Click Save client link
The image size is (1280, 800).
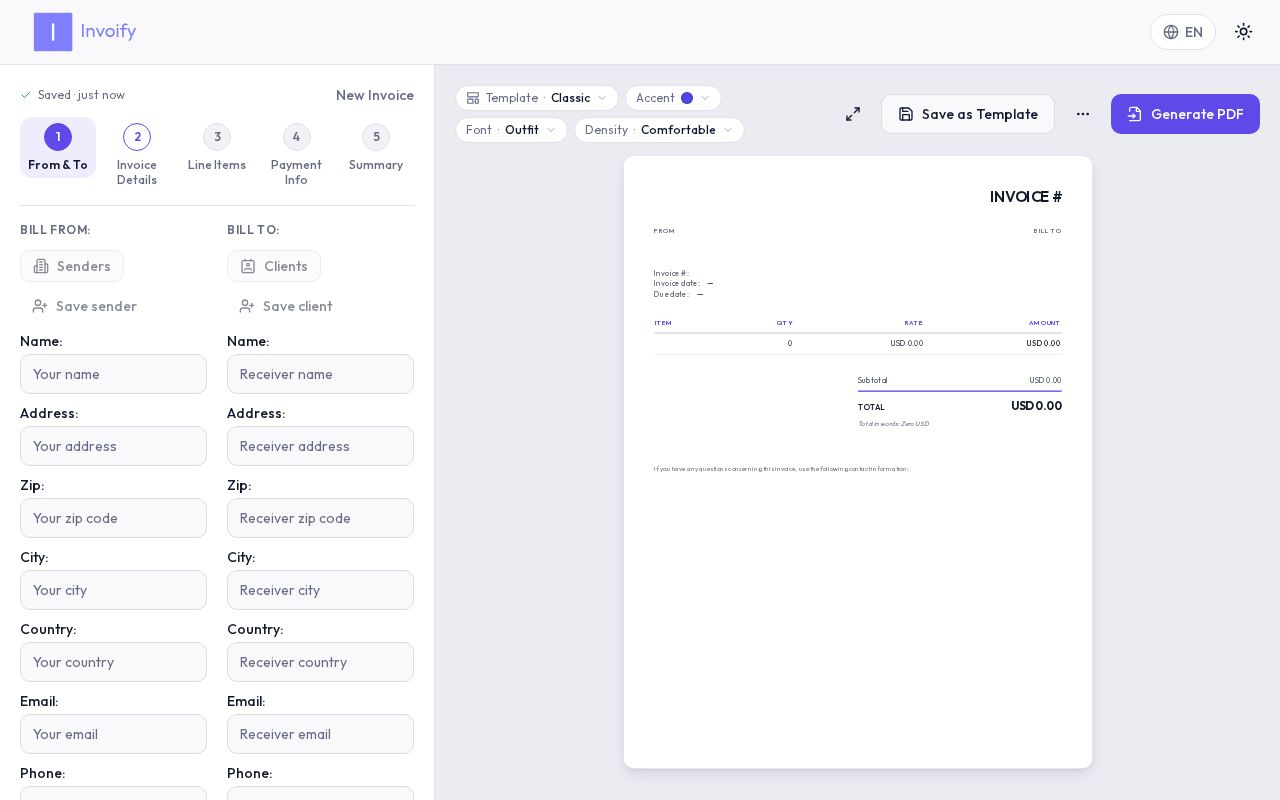click(x=286, y=306)
